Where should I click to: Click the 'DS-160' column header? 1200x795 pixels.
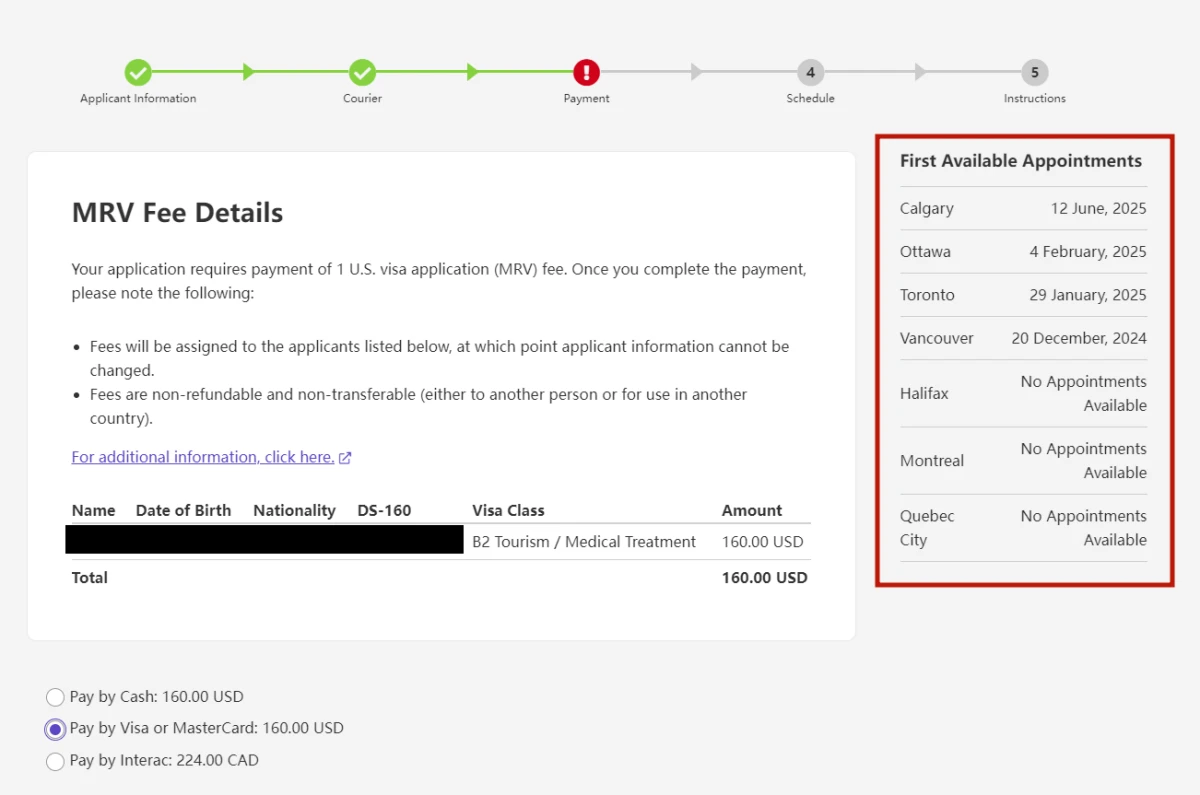[384, 510]
